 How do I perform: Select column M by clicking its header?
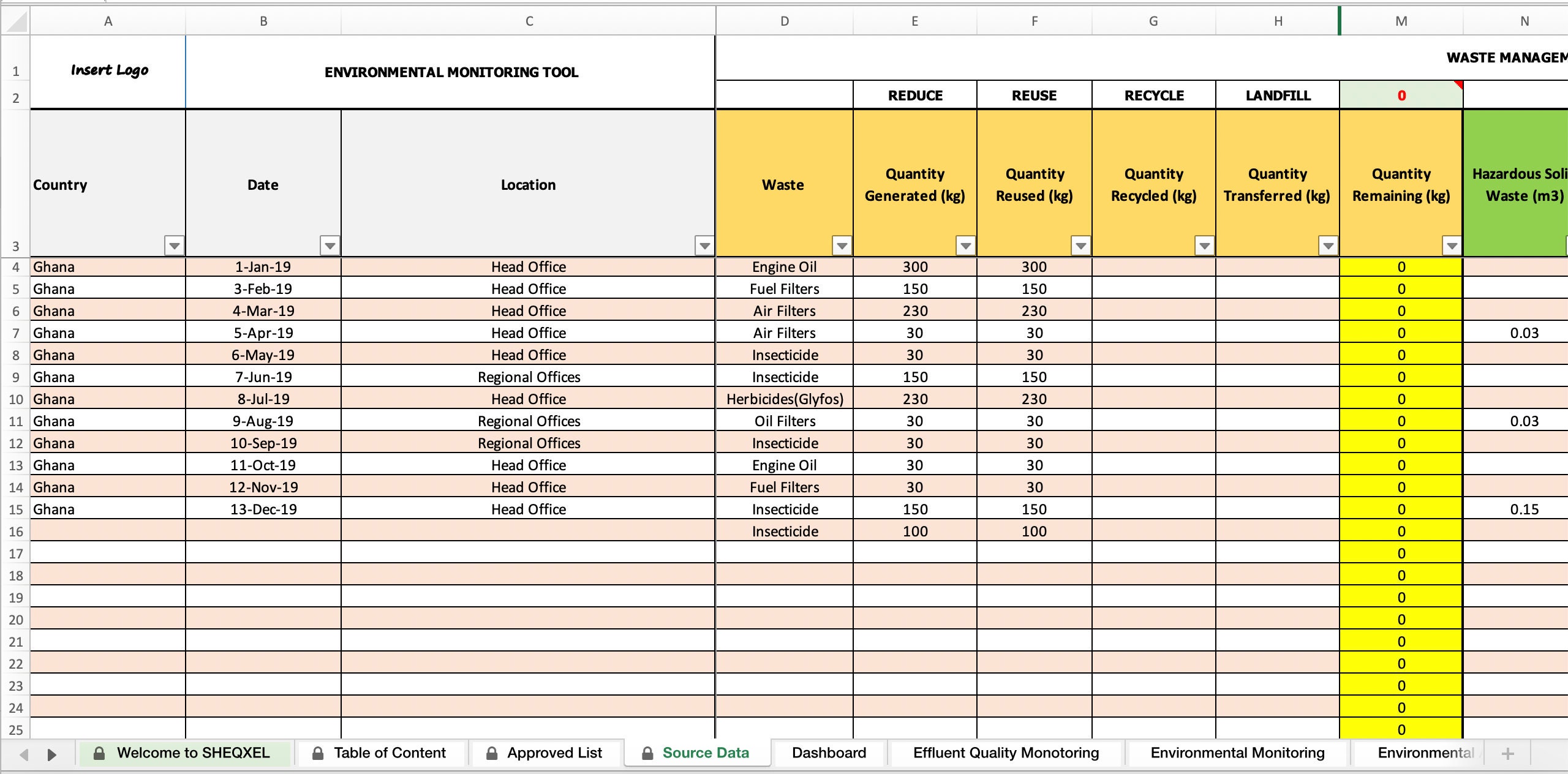pos(1401,21)
